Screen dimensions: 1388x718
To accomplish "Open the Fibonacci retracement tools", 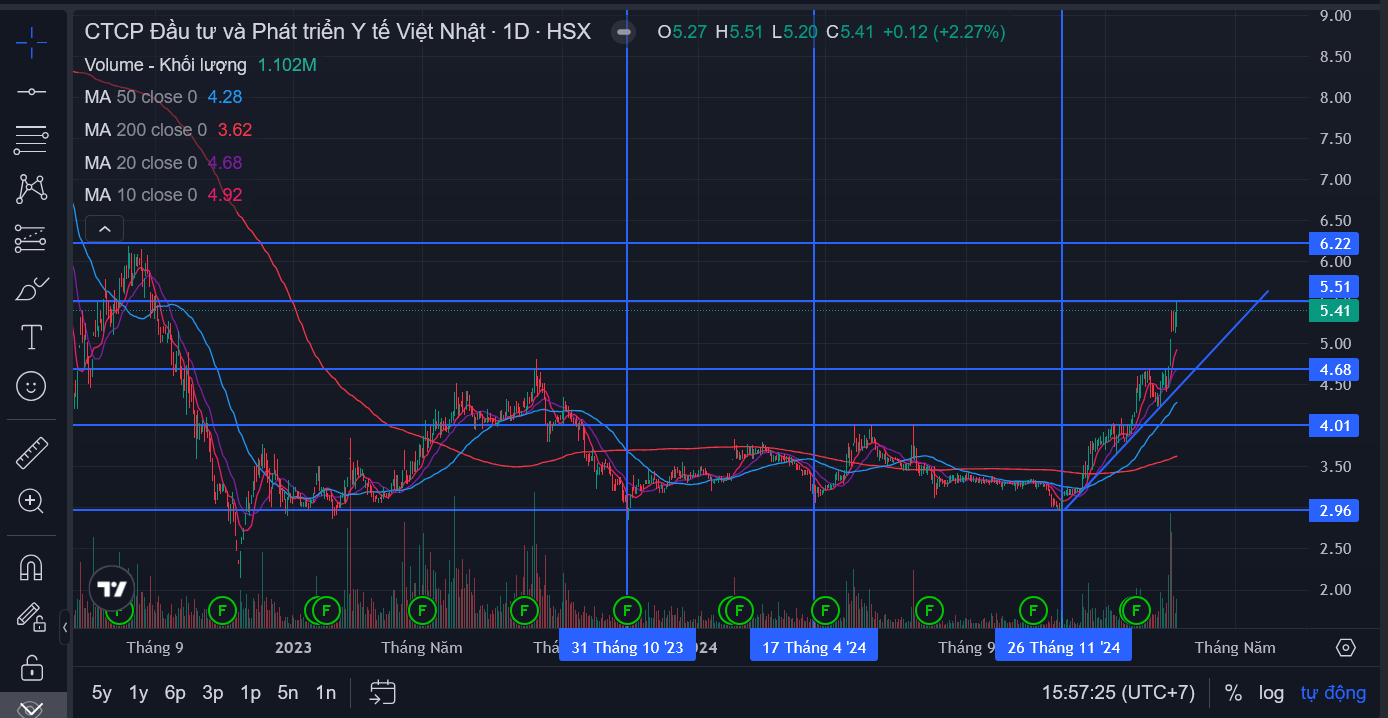I will [31, 140].
